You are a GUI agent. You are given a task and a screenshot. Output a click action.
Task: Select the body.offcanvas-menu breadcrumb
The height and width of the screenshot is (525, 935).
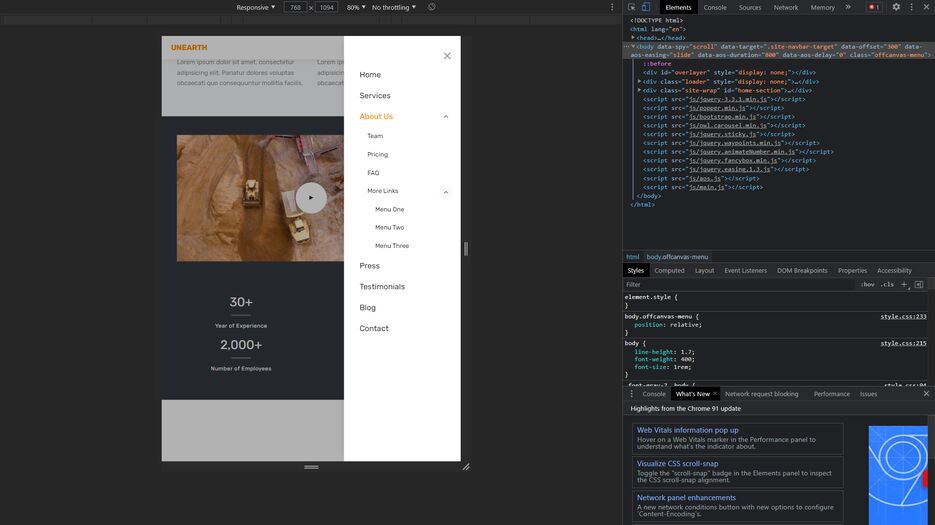tap(677, 257)
